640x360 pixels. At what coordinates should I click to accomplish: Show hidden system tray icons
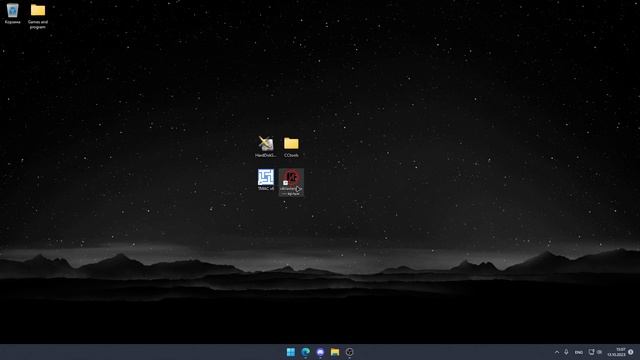(x=557, y=352)
